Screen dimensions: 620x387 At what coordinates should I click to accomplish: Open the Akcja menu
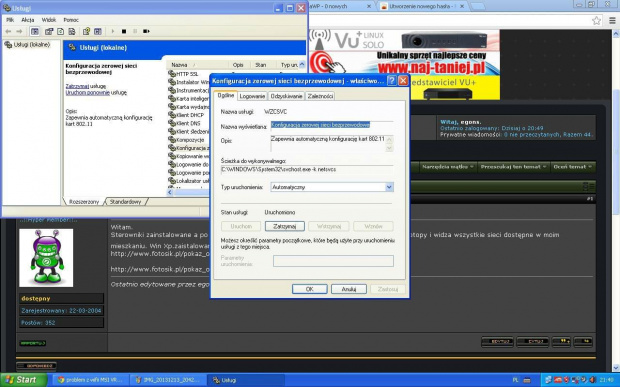point(28,20)
